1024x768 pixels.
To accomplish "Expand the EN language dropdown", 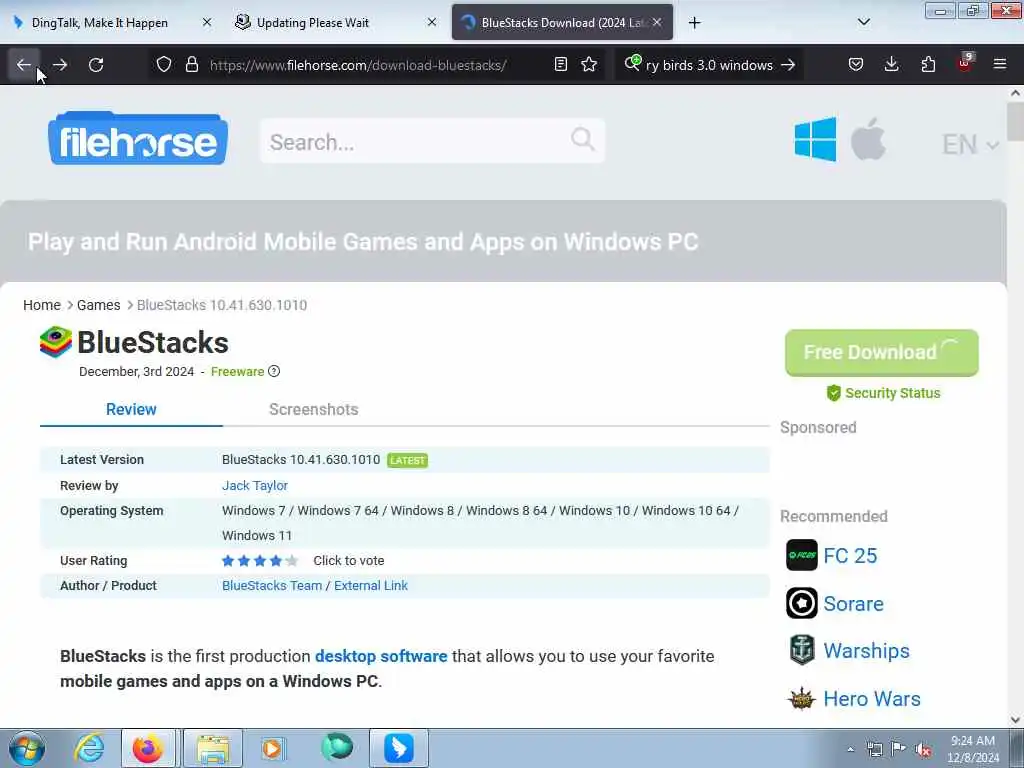I will click(970, 144).
